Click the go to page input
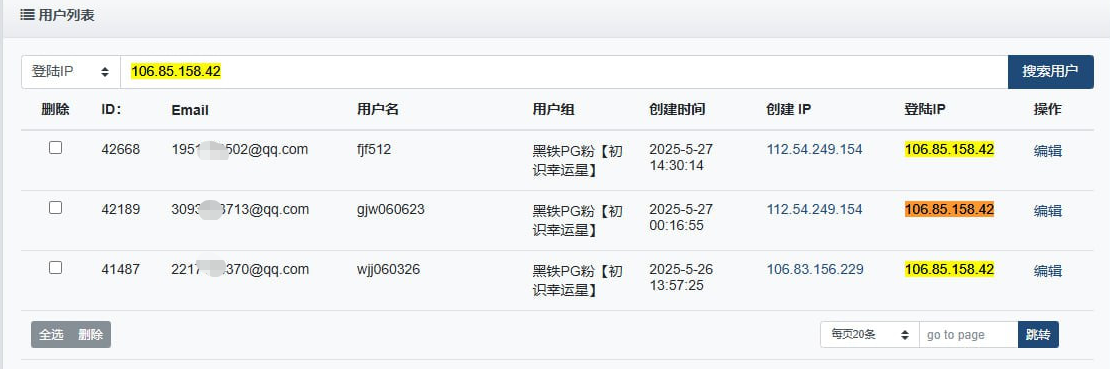The width and height of the screenshot is (1110, 369). coord(968,335)
